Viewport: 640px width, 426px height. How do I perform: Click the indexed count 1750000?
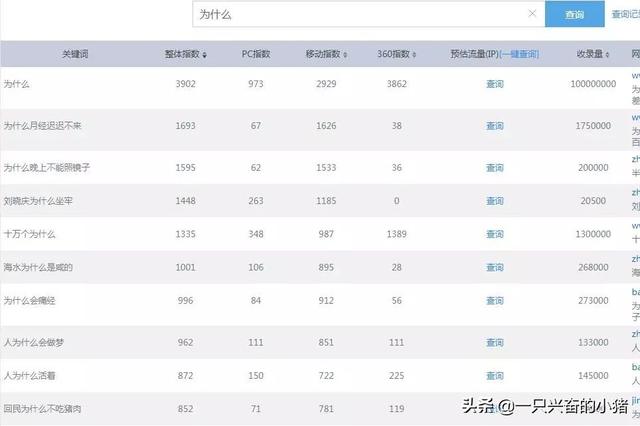coord(593,126)
